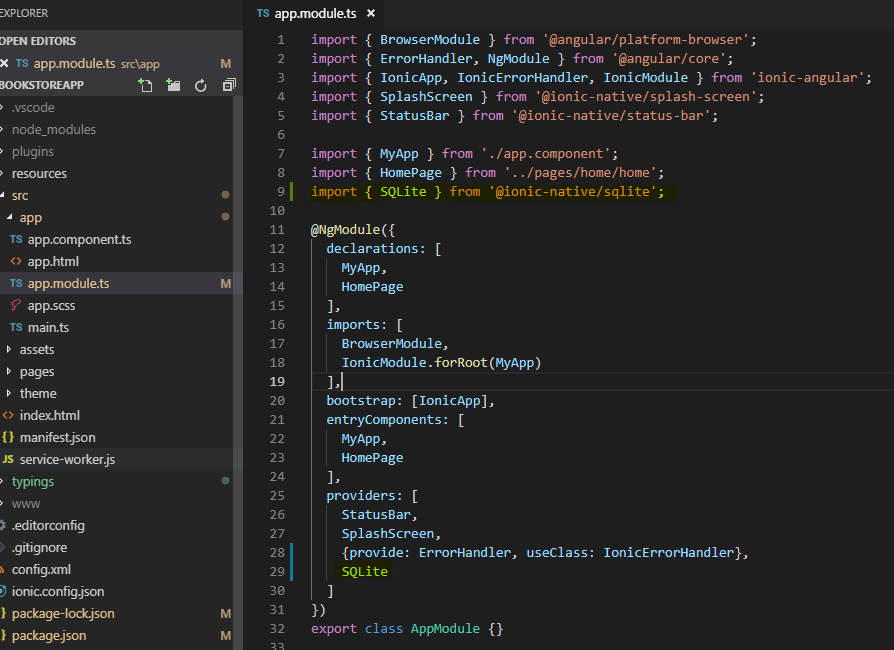894x650 pixels.
Task: Open config.xml file
Action: (x=41, y=569)
